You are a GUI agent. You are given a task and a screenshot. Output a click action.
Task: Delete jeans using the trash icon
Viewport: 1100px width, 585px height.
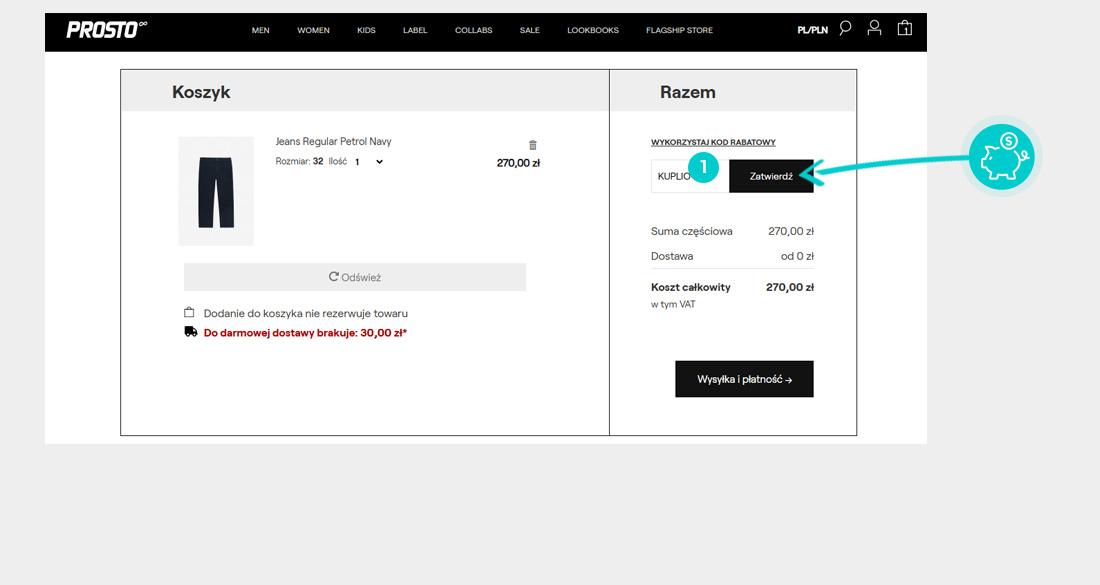coord(532,145)
